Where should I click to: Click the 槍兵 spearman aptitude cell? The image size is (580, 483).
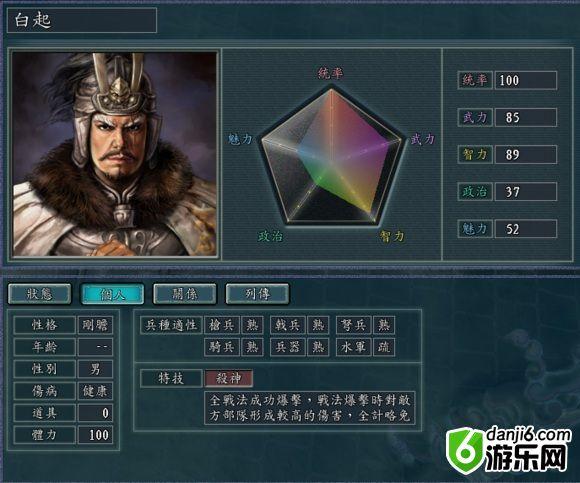[222, 325]
